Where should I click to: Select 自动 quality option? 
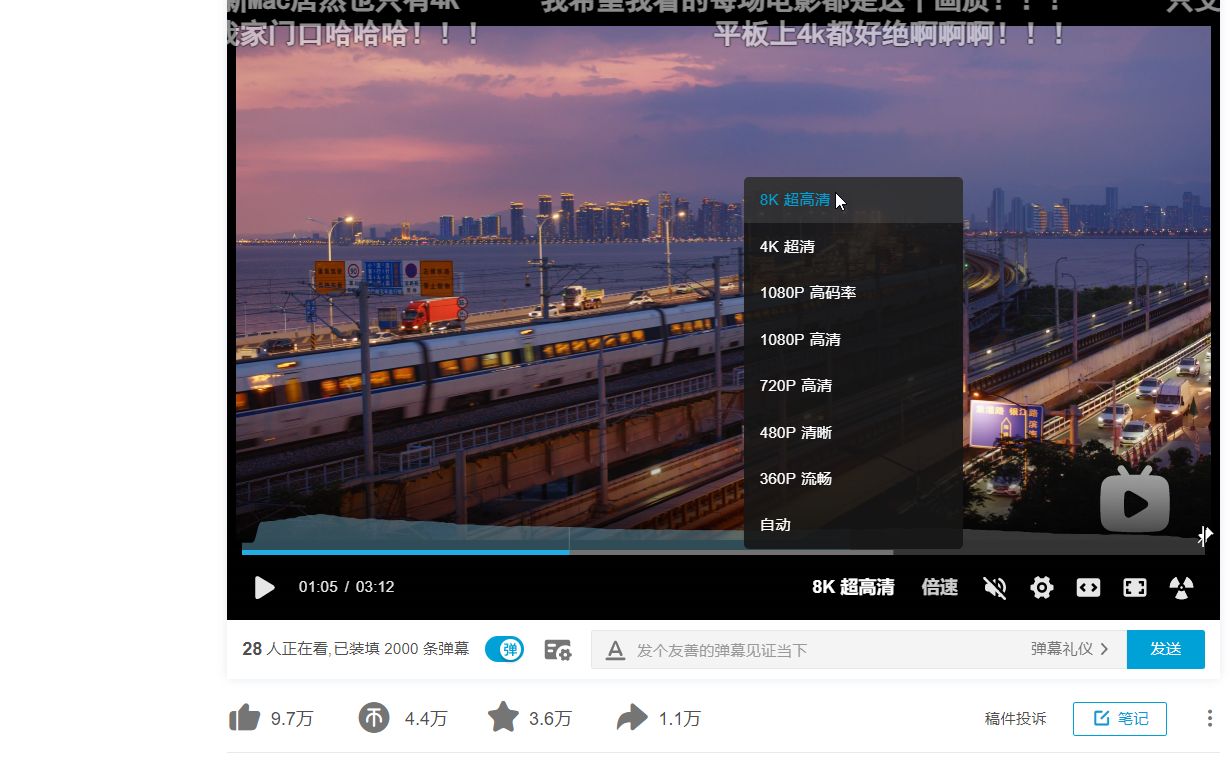(x=775, y=524)
